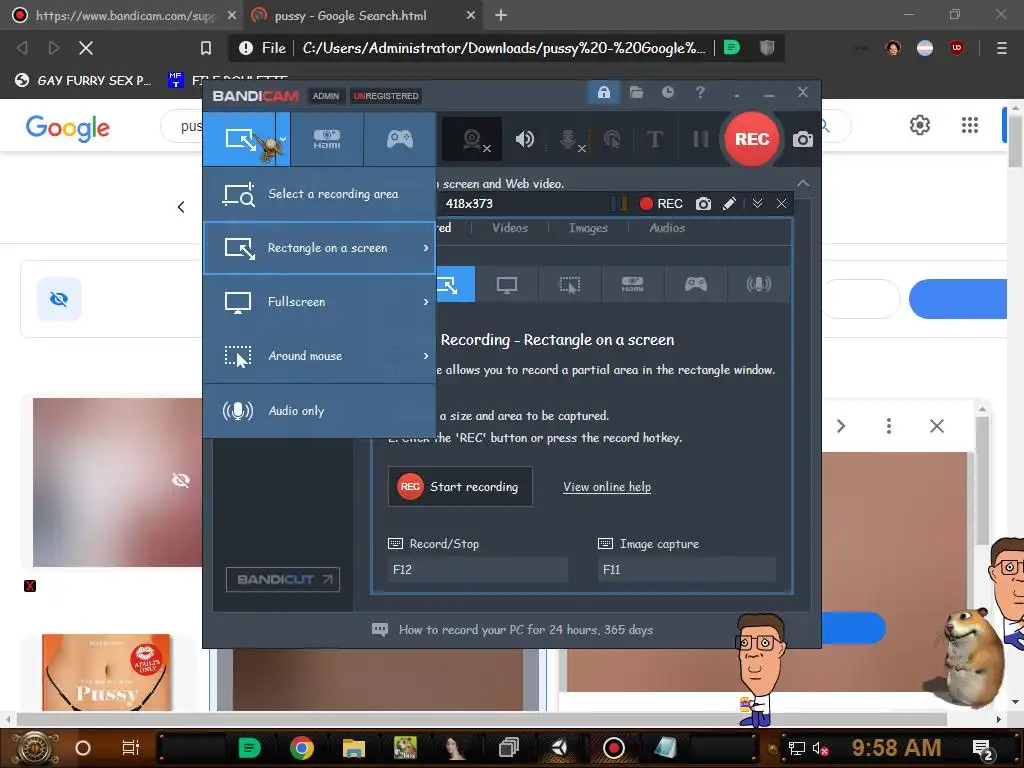Screen dimensions: 1024x768
Task: Select the fullscreen monitor mode icon
Action: [507, 285]
